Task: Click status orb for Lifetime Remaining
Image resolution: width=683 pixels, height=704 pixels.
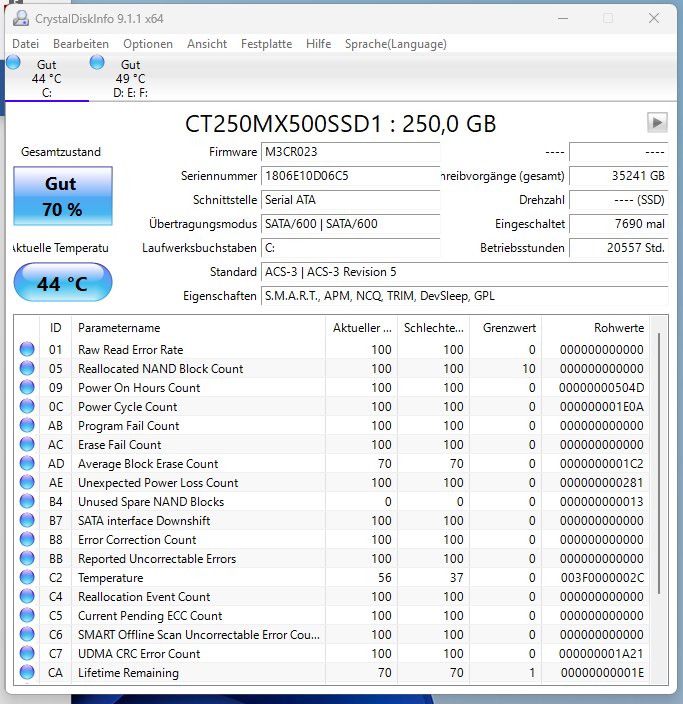Action: click(27, 672)
